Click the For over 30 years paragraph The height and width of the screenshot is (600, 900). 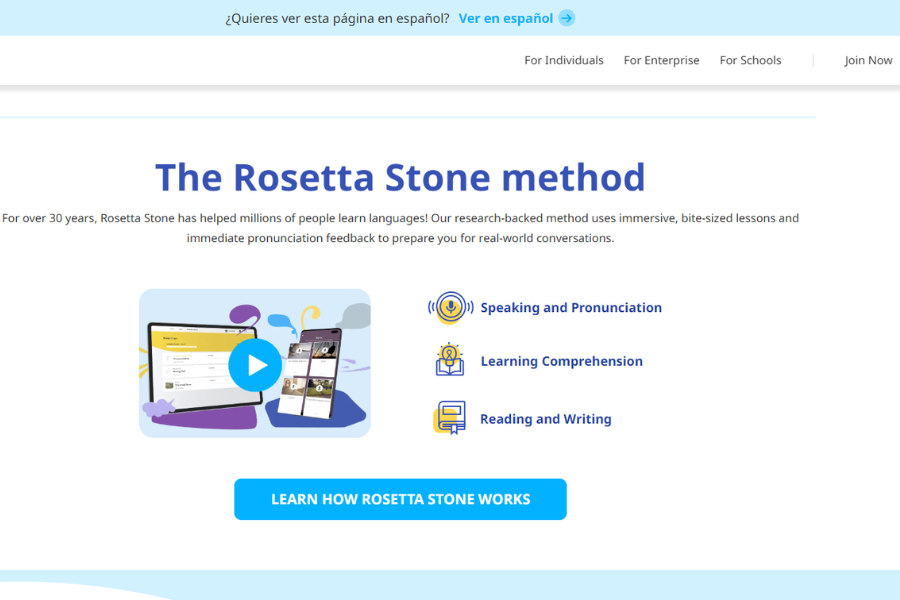(400, 228)
